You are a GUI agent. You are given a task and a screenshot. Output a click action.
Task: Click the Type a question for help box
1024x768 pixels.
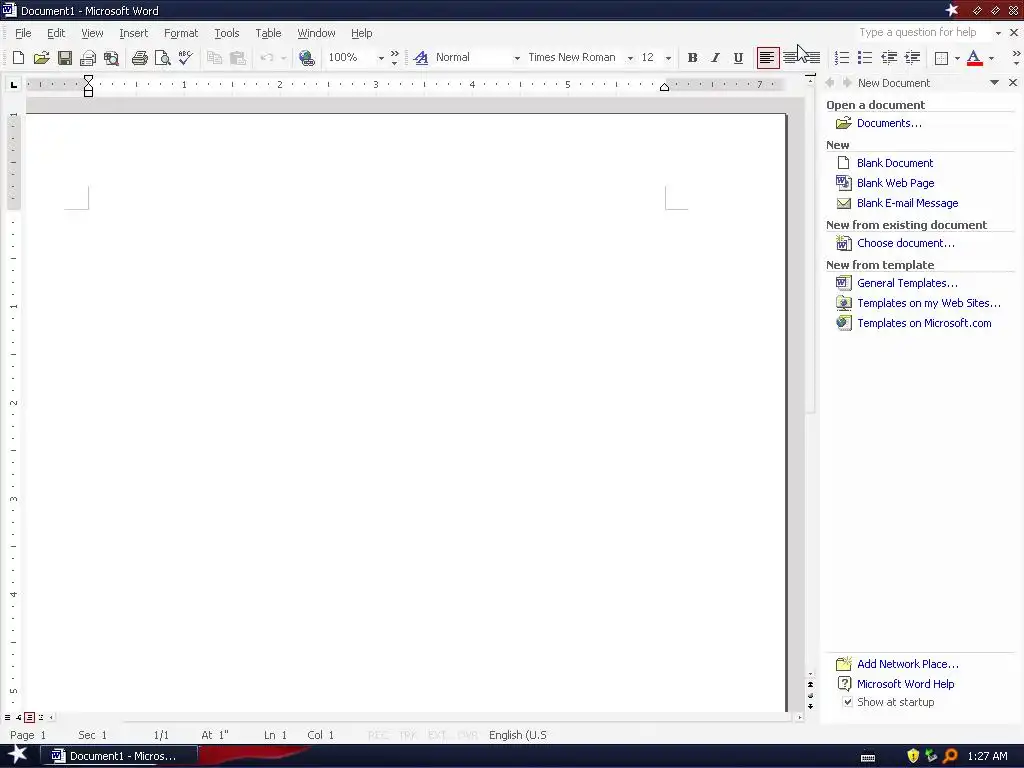pos(922,33)
